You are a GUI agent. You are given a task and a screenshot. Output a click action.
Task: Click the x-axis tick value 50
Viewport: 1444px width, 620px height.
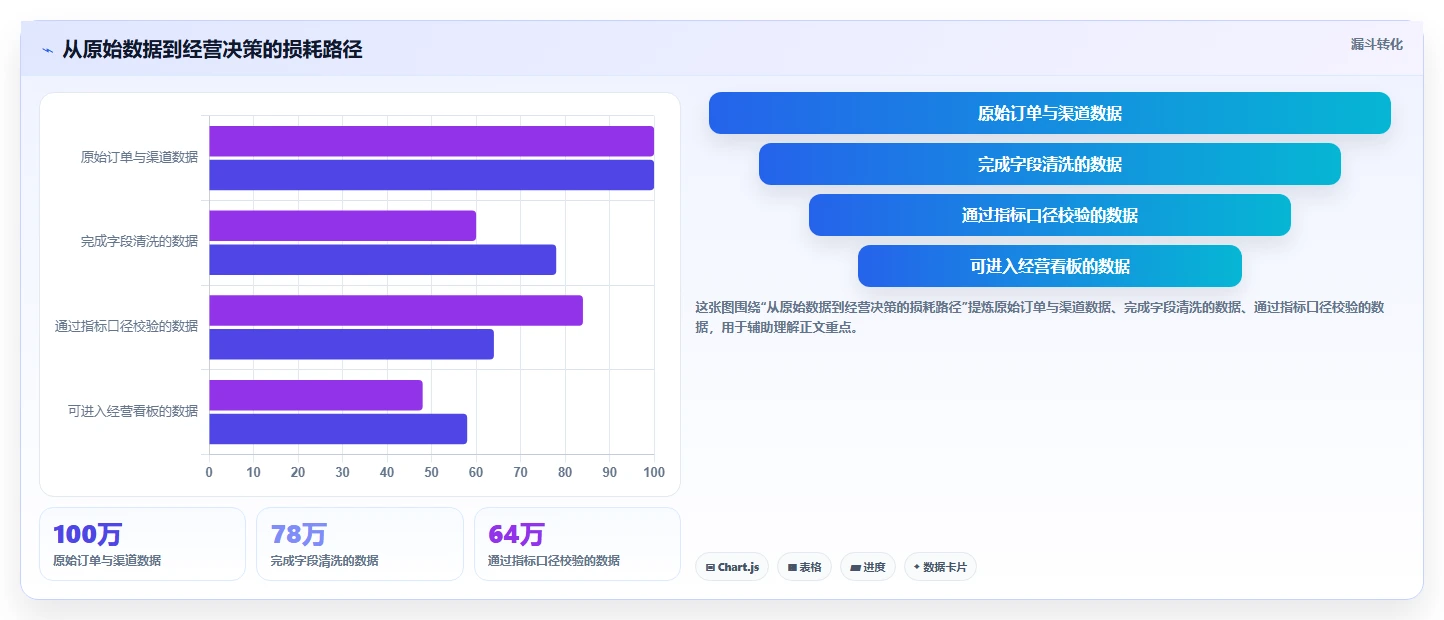[x=431, y=472]
